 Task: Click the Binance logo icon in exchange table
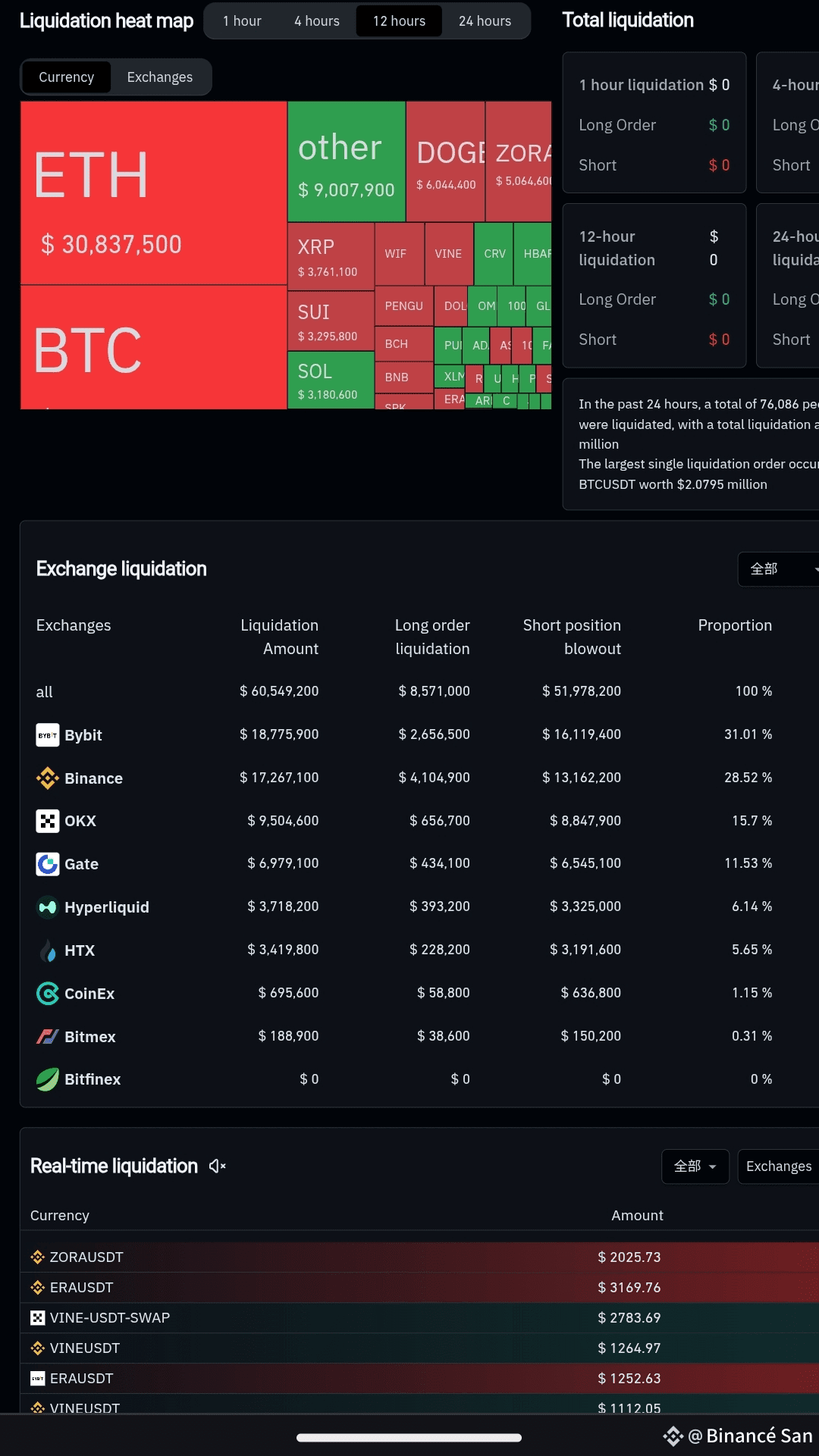pos(48,778)
